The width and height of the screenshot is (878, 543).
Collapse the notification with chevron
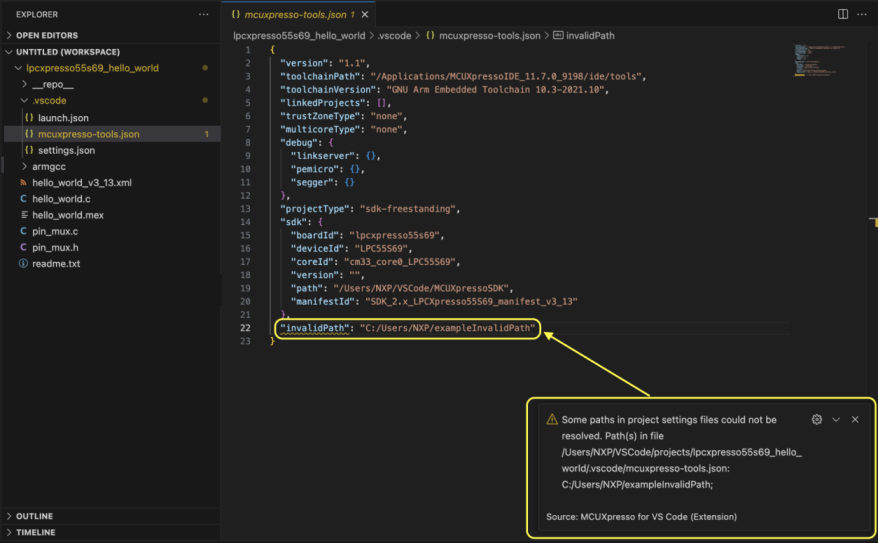coord(836,420)
